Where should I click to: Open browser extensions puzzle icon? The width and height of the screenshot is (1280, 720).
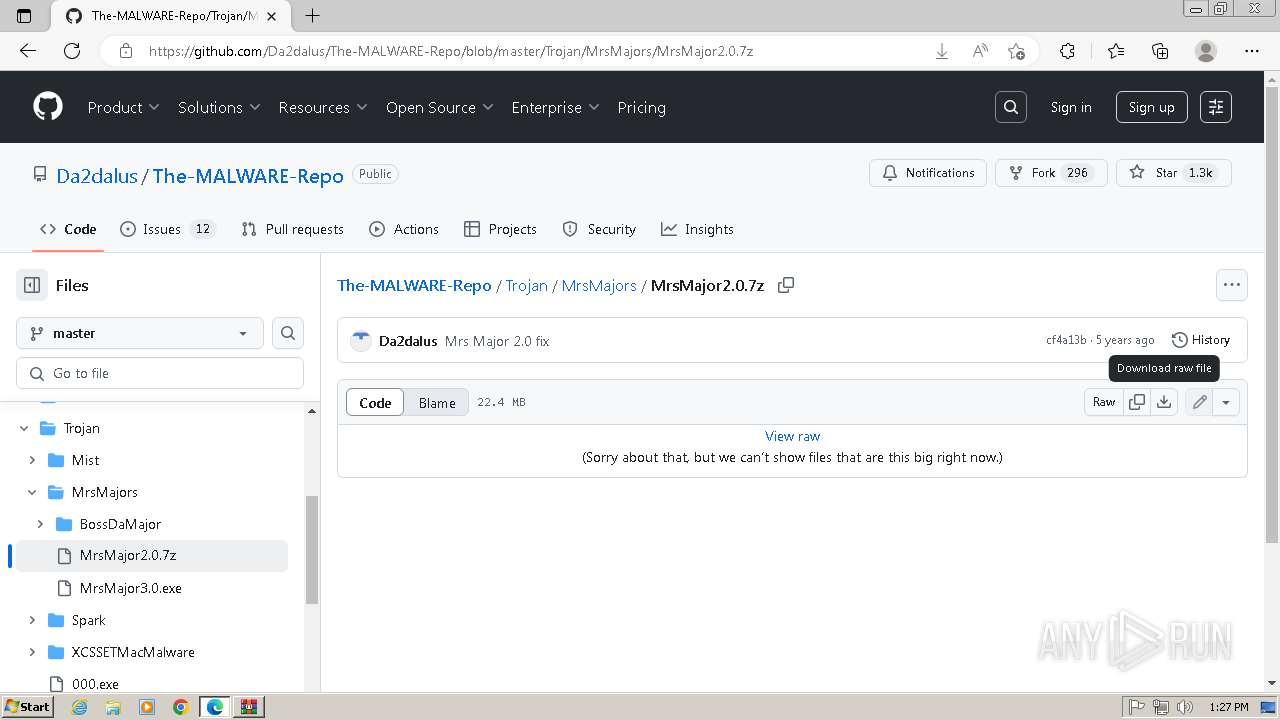pos(1067,51)
